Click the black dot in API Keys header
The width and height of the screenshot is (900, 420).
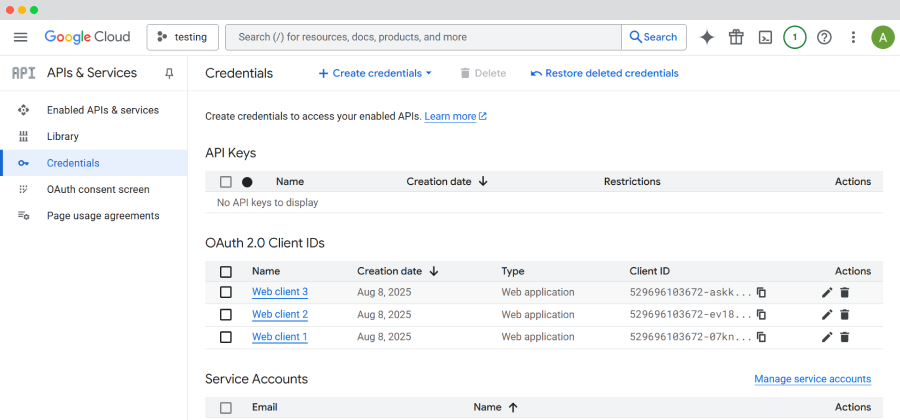[x=247, y=182]
